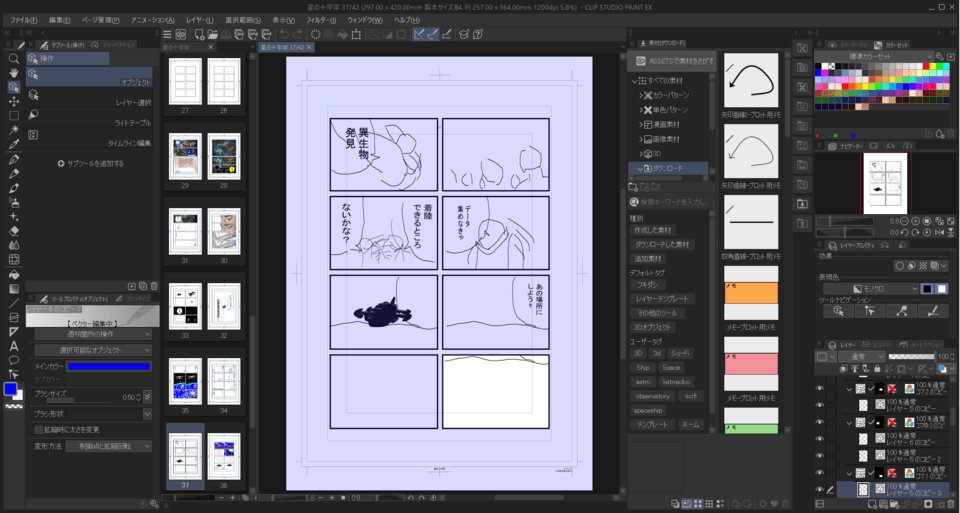
Task: Click New raster layer icon in Layer panel
Action: (872, 505)
